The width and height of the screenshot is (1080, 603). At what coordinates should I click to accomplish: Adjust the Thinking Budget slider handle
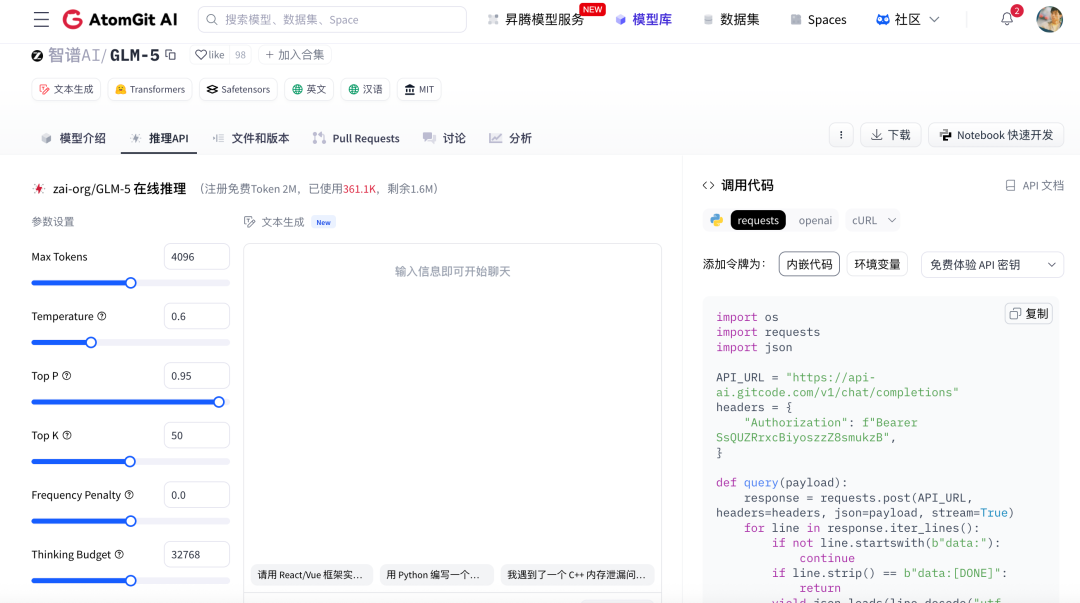click(x=131, y=581)
